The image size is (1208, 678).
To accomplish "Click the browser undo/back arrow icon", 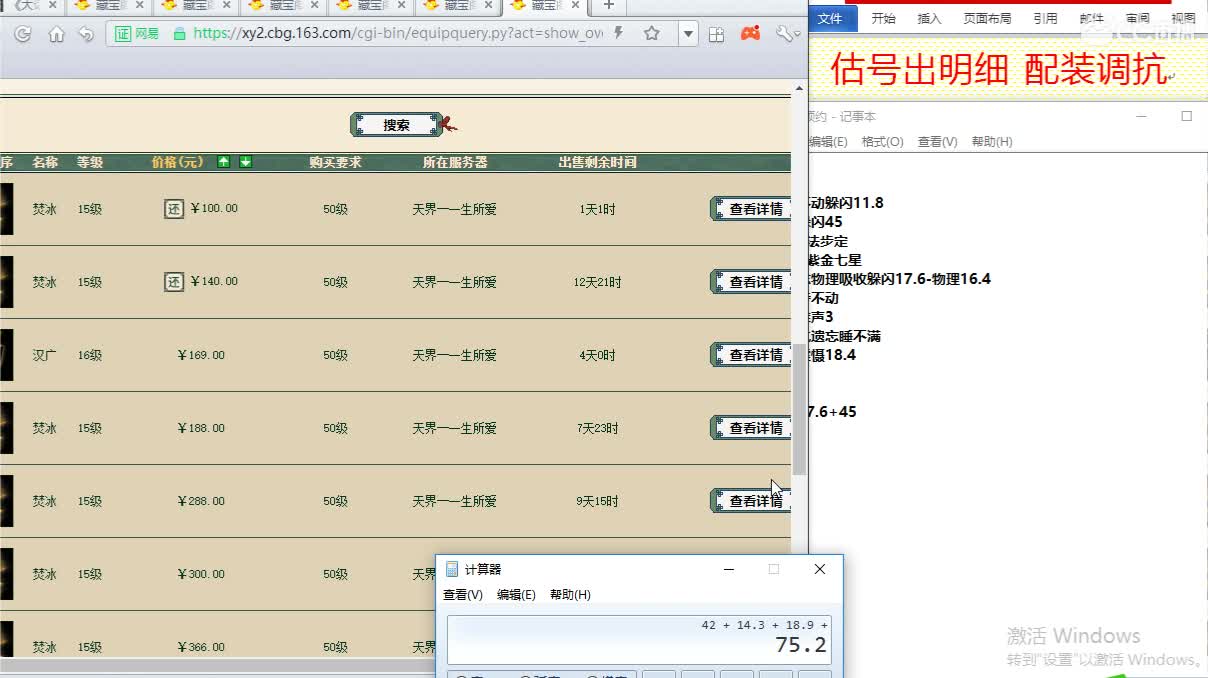I will click(x=87, y=34).
